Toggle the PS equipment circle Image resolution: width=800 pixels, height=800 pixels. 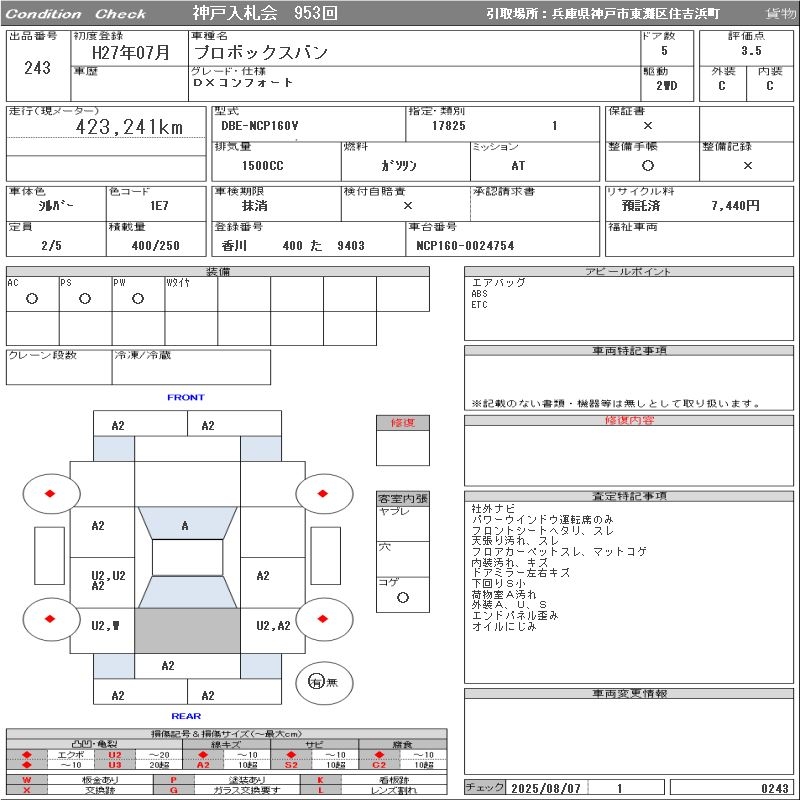pyautogui.click(x=85, y=298)
